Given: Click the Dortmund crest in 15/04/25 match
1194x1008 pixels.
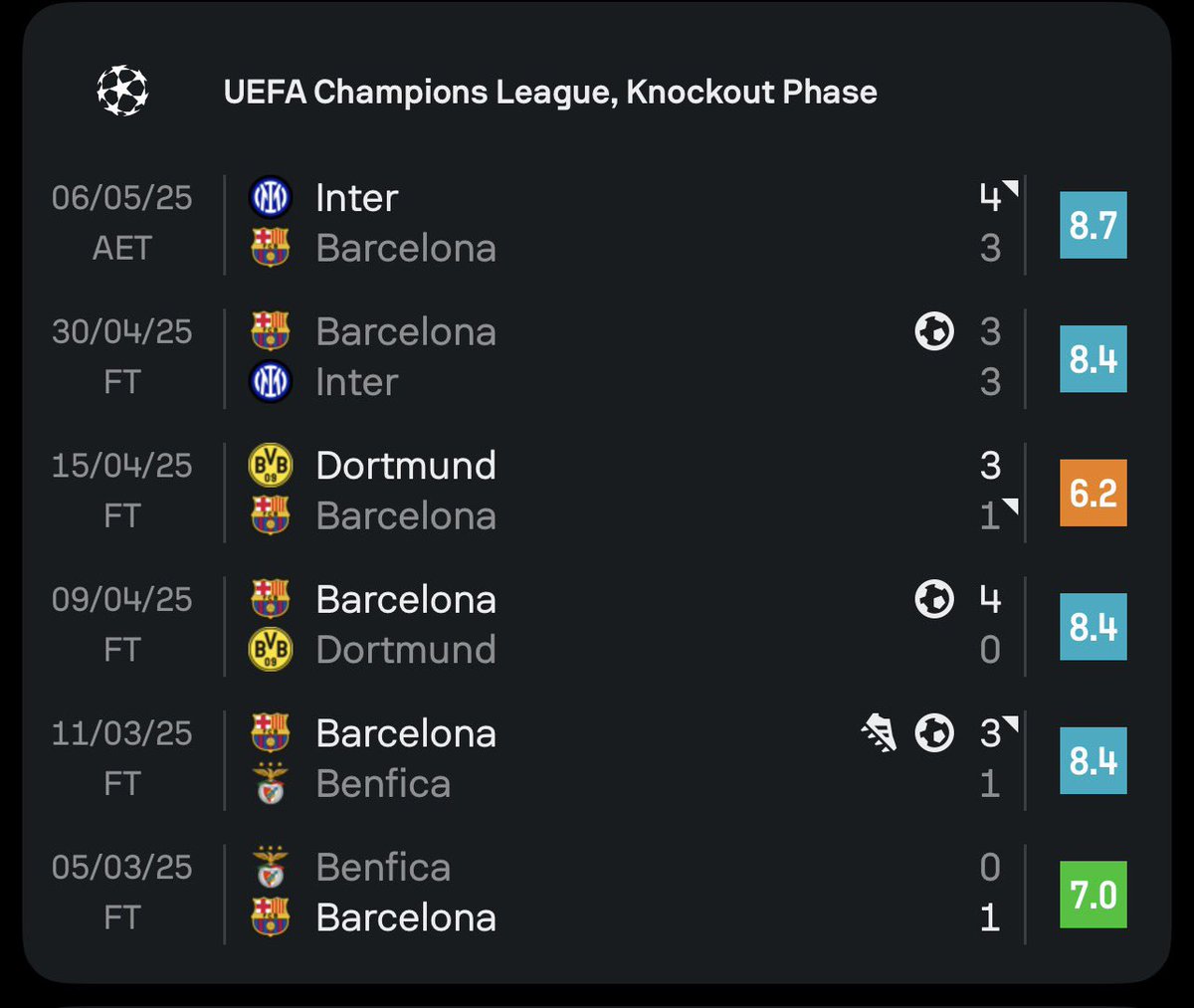Looking at the screenshot, I should click(270, 466).
